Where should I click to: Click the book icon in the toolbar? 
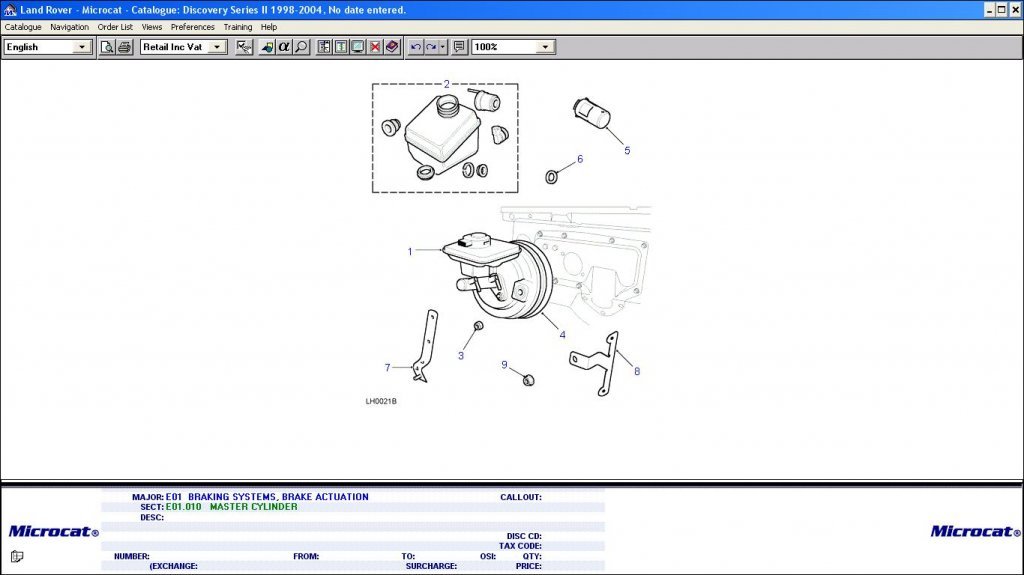click(392, 47)
